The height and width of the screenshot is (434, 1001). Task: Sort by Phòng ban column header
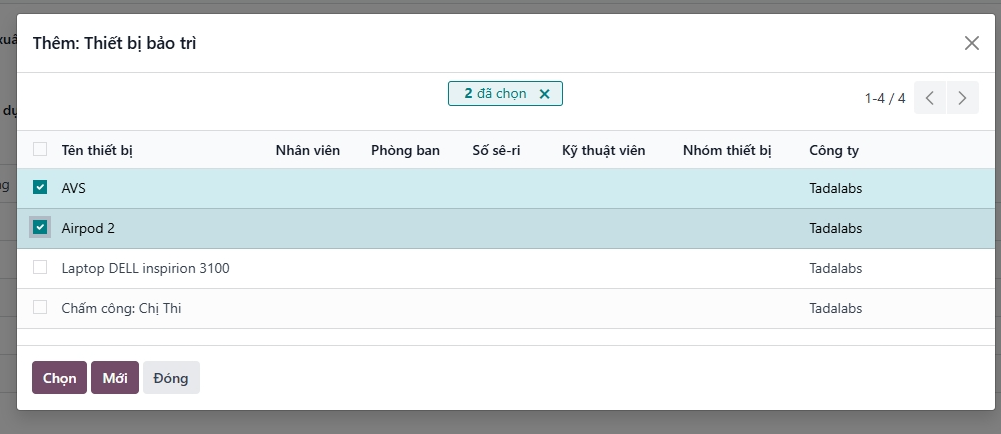[405, 151]
